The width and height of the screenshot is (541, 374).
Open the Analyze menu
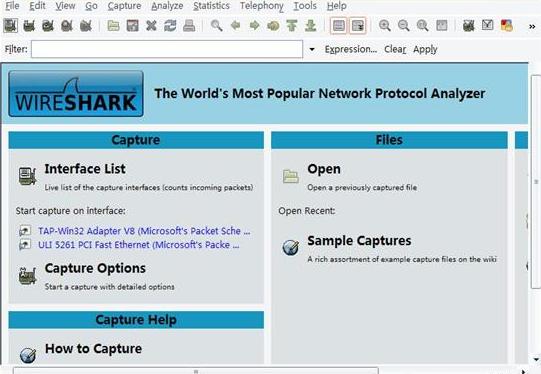point(167,6)
